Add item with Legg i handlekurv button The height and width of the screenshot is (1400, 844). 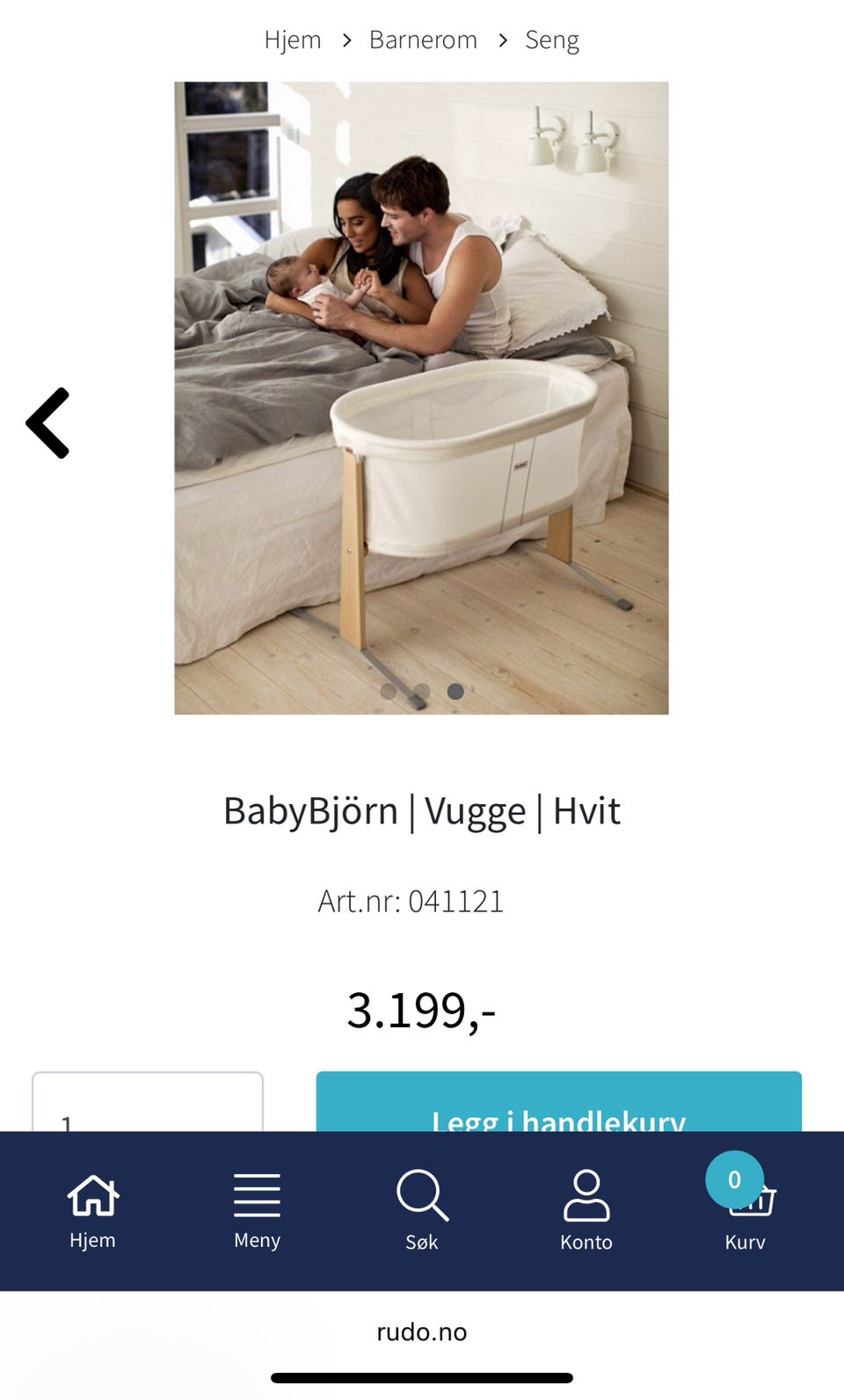click(x=559, y=1102)
